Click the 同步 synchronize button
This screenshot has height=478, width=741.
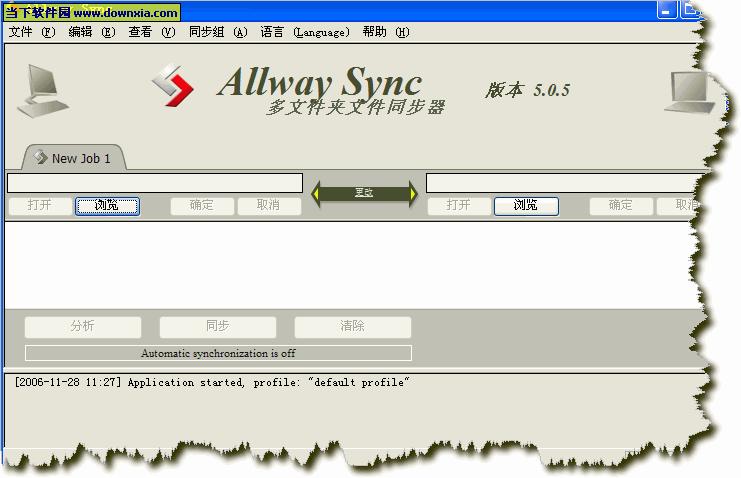point(217,327)
